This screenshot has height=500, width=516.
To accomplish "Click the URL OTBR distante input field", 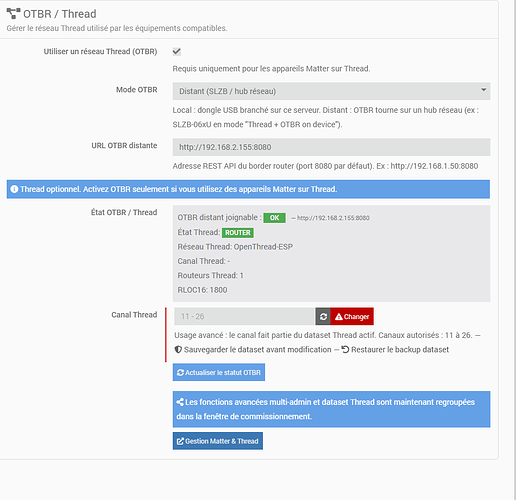I will (331, 147).
